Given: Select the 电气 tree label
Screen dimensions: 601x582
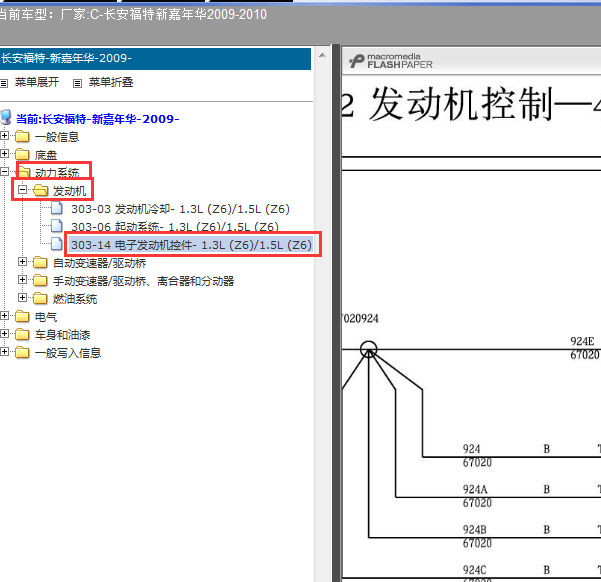Looking at the screenshot, I should tap(46, 317).
